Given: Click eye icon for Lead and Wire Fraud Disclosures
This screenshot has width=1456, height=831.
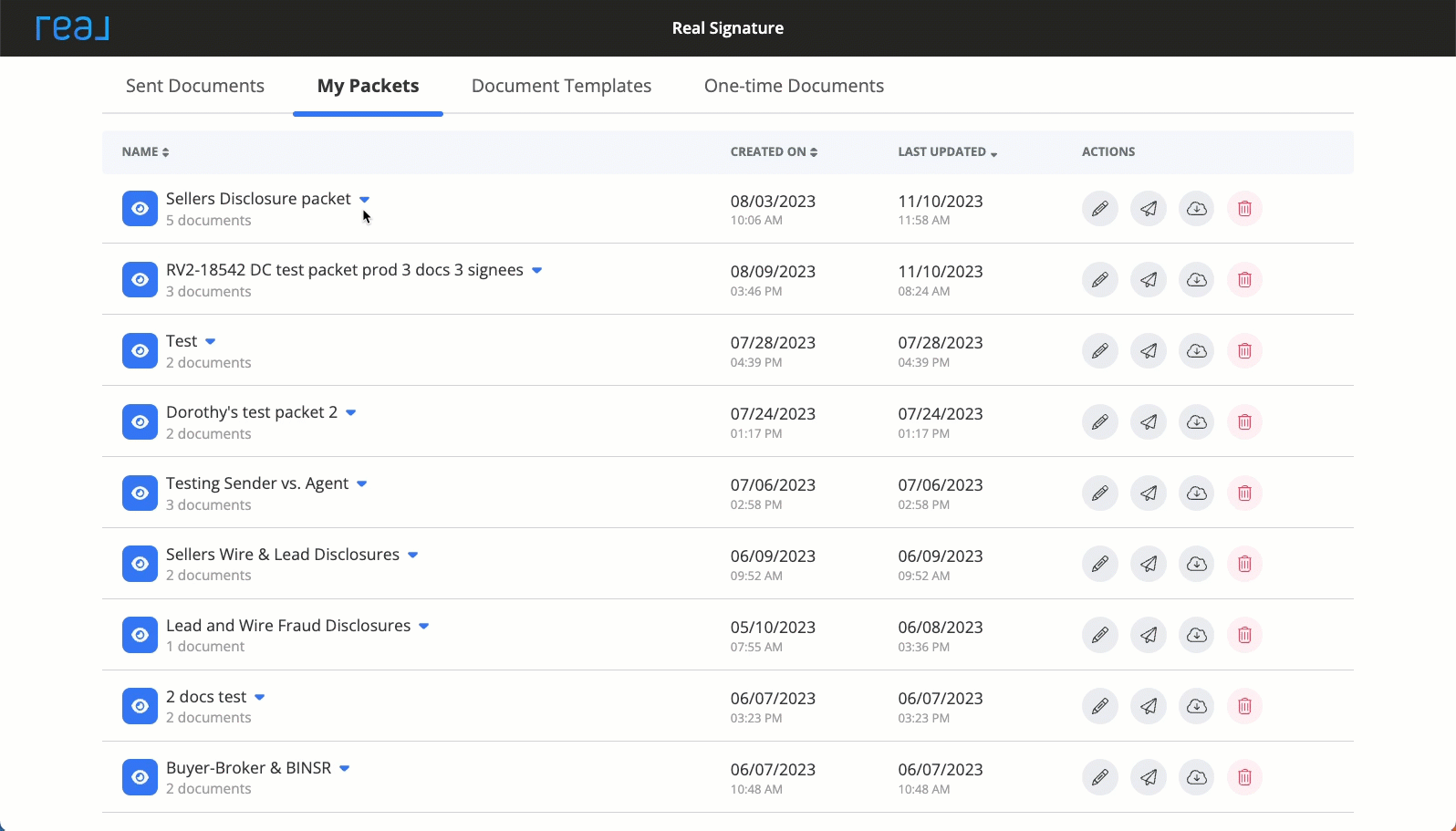Looking at the screenshot, I should tap(140, 636).
